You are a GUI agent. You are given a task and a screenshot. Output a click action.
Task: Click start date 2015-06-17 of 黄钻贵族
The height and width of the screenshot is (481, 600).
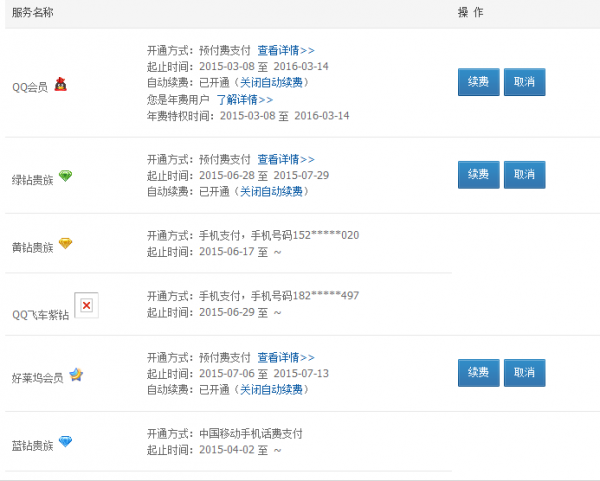[227, 251]
